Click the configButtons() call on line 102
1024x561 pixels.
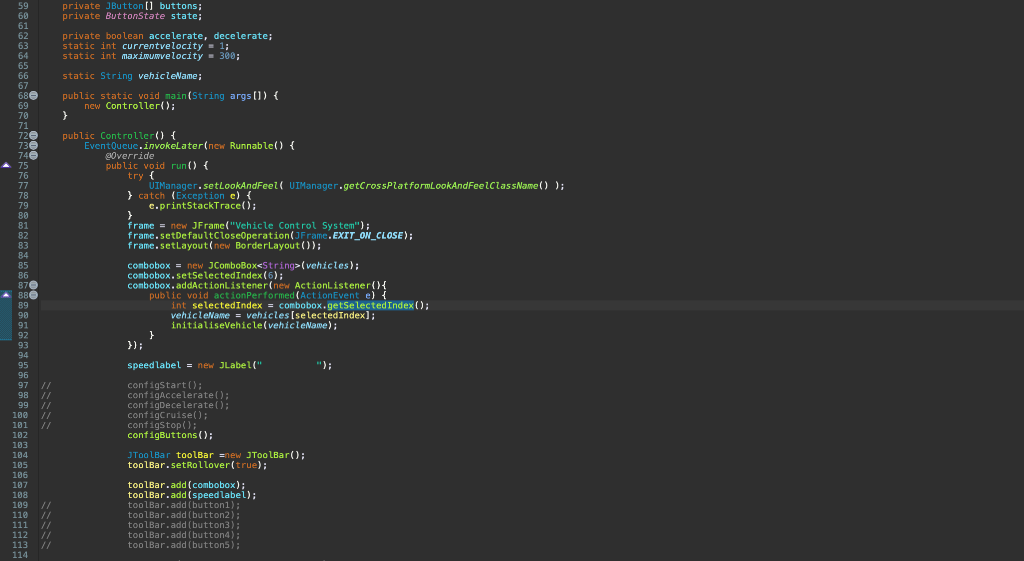coord(170,435)
